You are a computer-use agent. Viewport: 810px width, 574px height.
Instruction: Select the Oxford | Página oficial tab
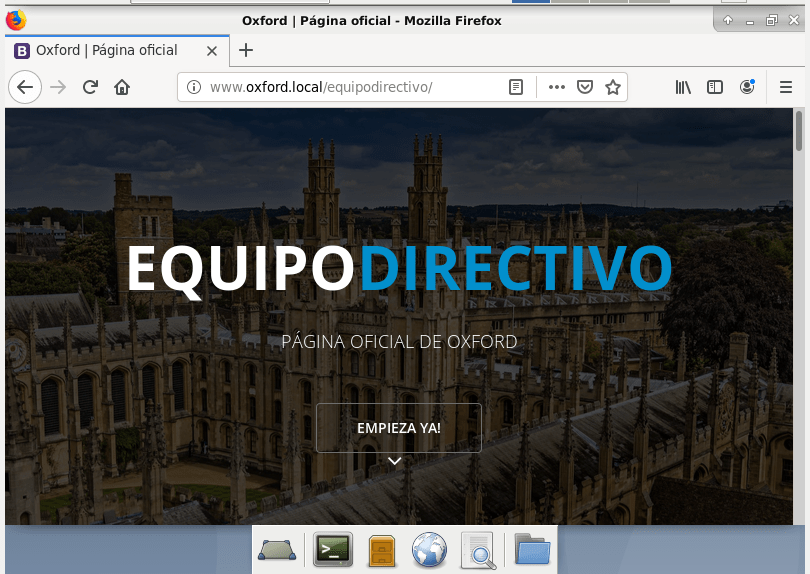pos(105,50)
